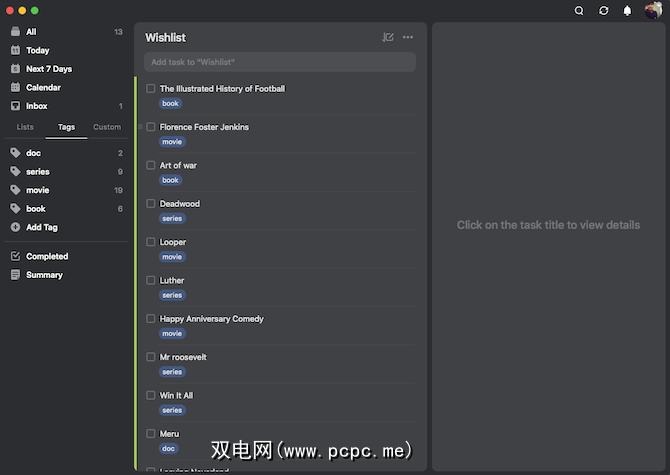Image resolution: width=670 pixels, height=475 pixels.
Task: Click the sync refresh icon
Action: (603, 10)
